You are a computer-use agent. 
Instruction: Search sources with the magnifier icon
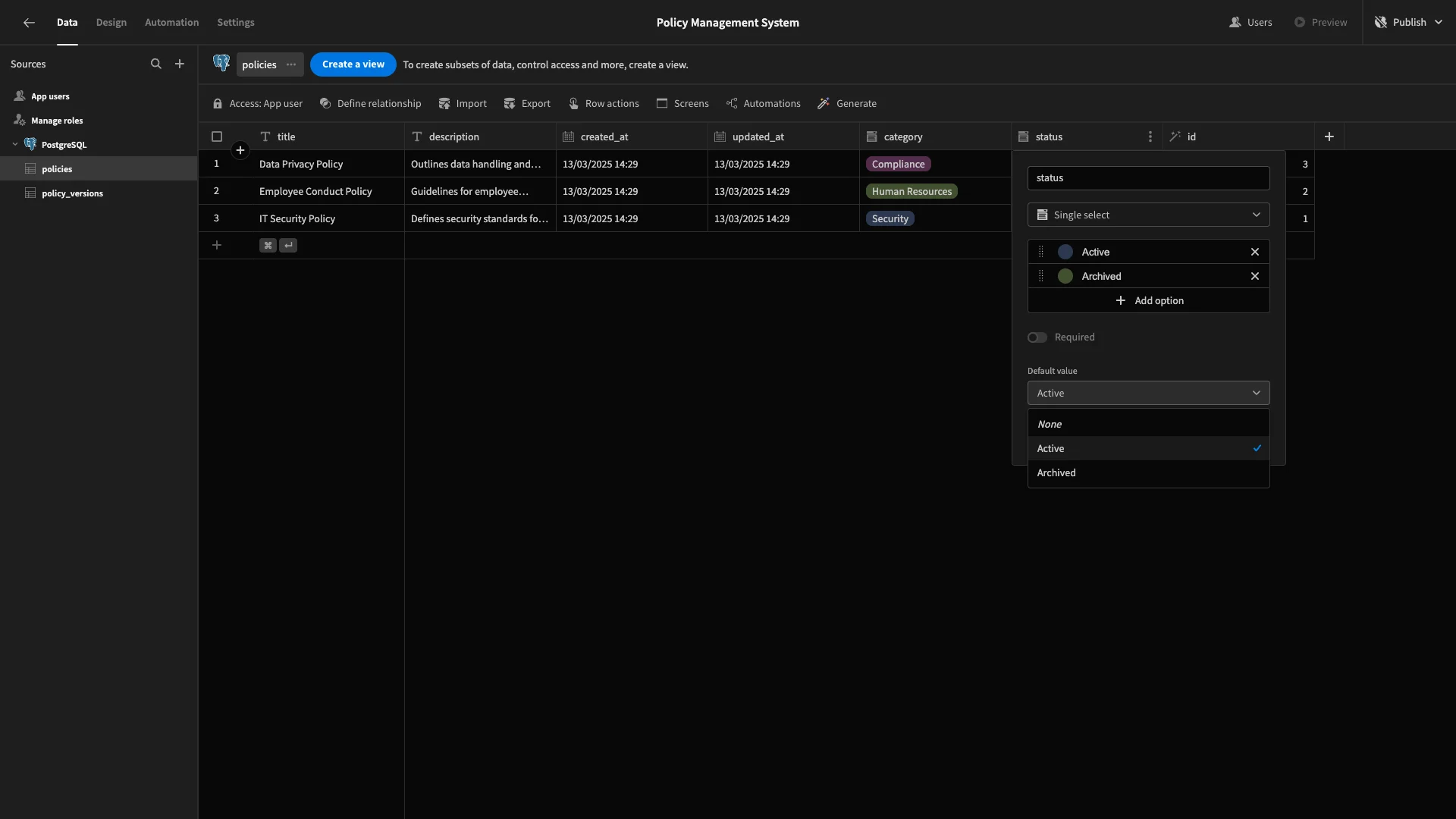tap(156, 64)
